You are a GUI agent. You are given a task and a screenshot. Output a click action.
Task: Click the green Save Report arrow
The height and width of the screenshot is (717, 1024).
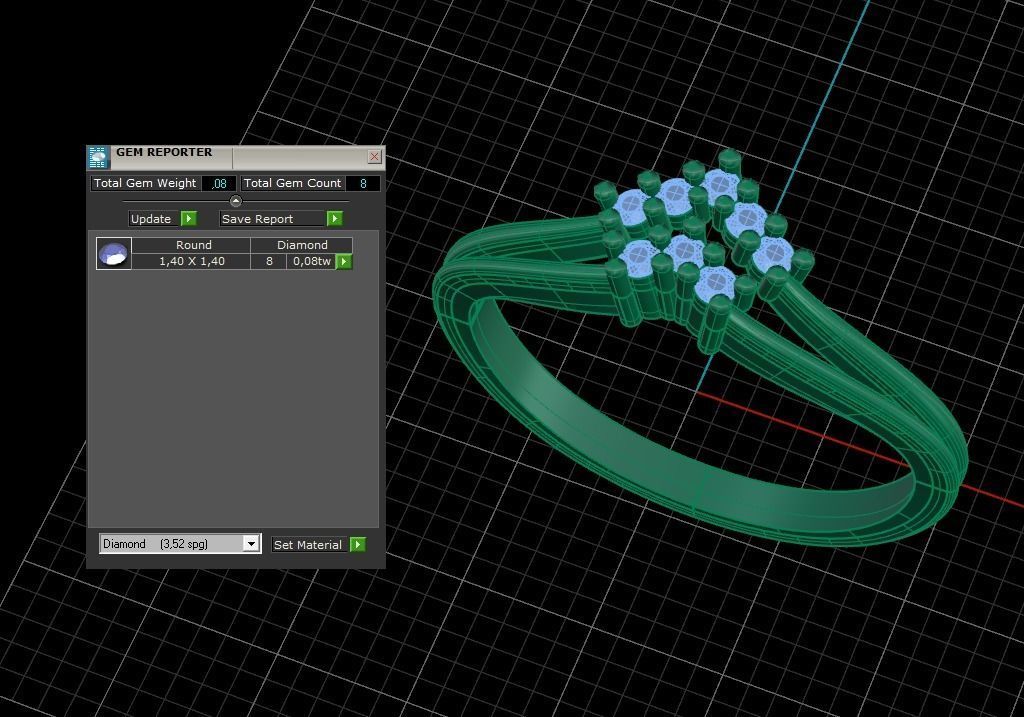[334, 219]
